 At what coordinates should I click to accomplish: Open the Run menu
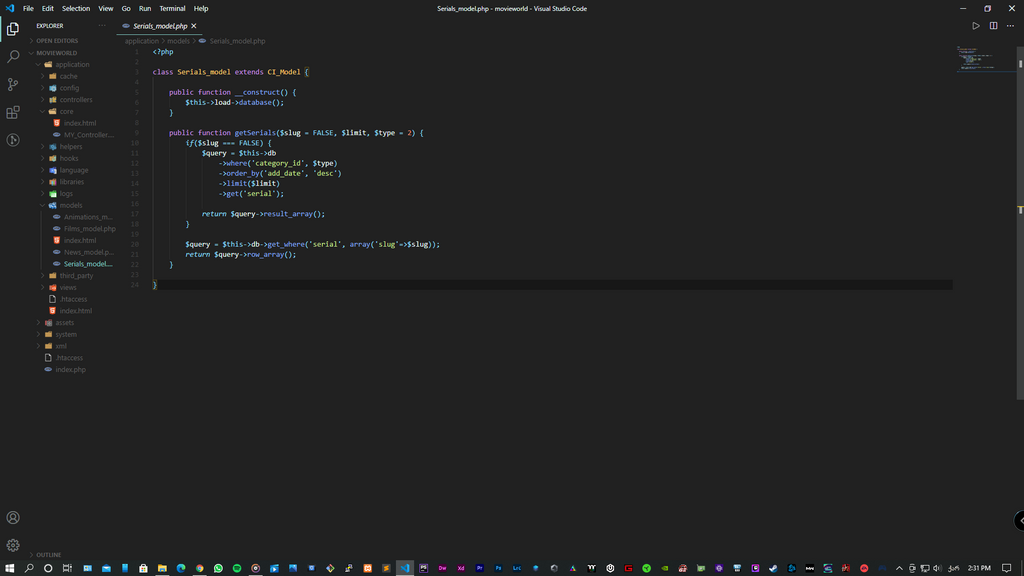coord(145,8)
